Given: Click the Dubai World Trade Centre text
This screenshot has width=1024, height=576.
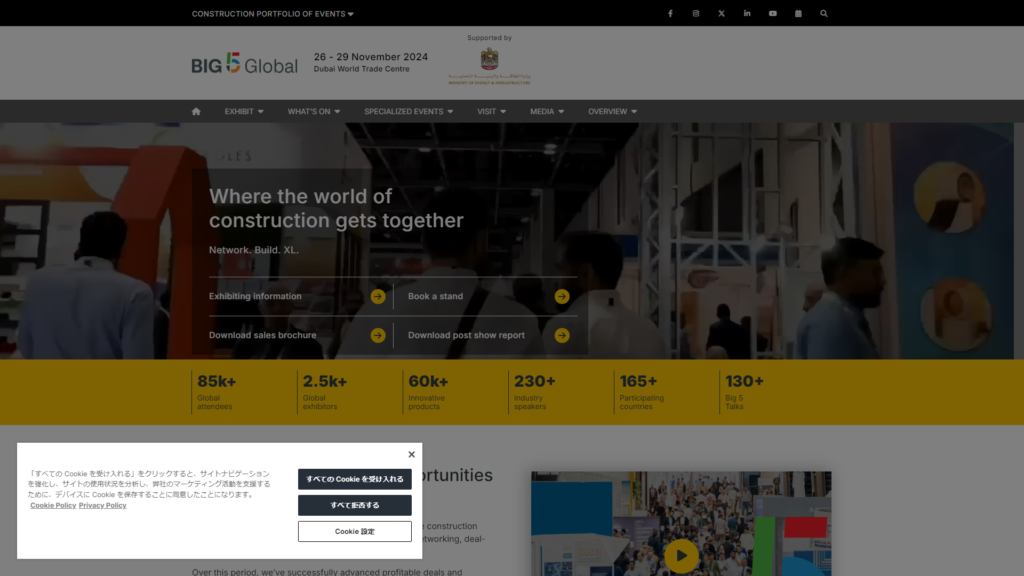Looking at the screenshot, I should 362,69.
